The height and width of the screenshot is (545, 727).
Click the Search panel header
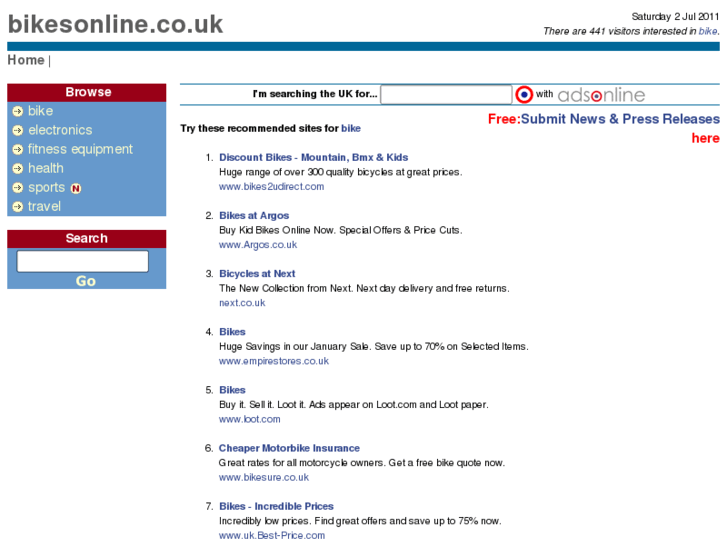point(87,238)
